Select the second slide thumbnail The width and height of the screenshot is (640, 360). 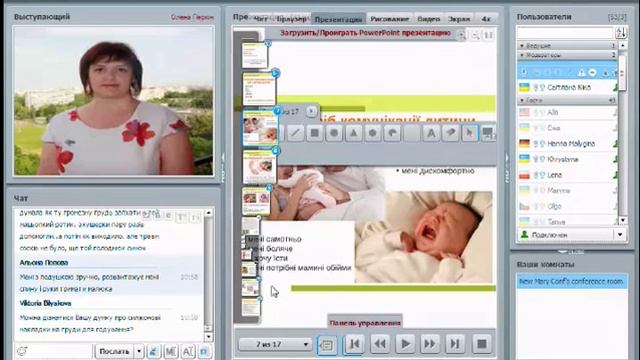tap(259, 89)
